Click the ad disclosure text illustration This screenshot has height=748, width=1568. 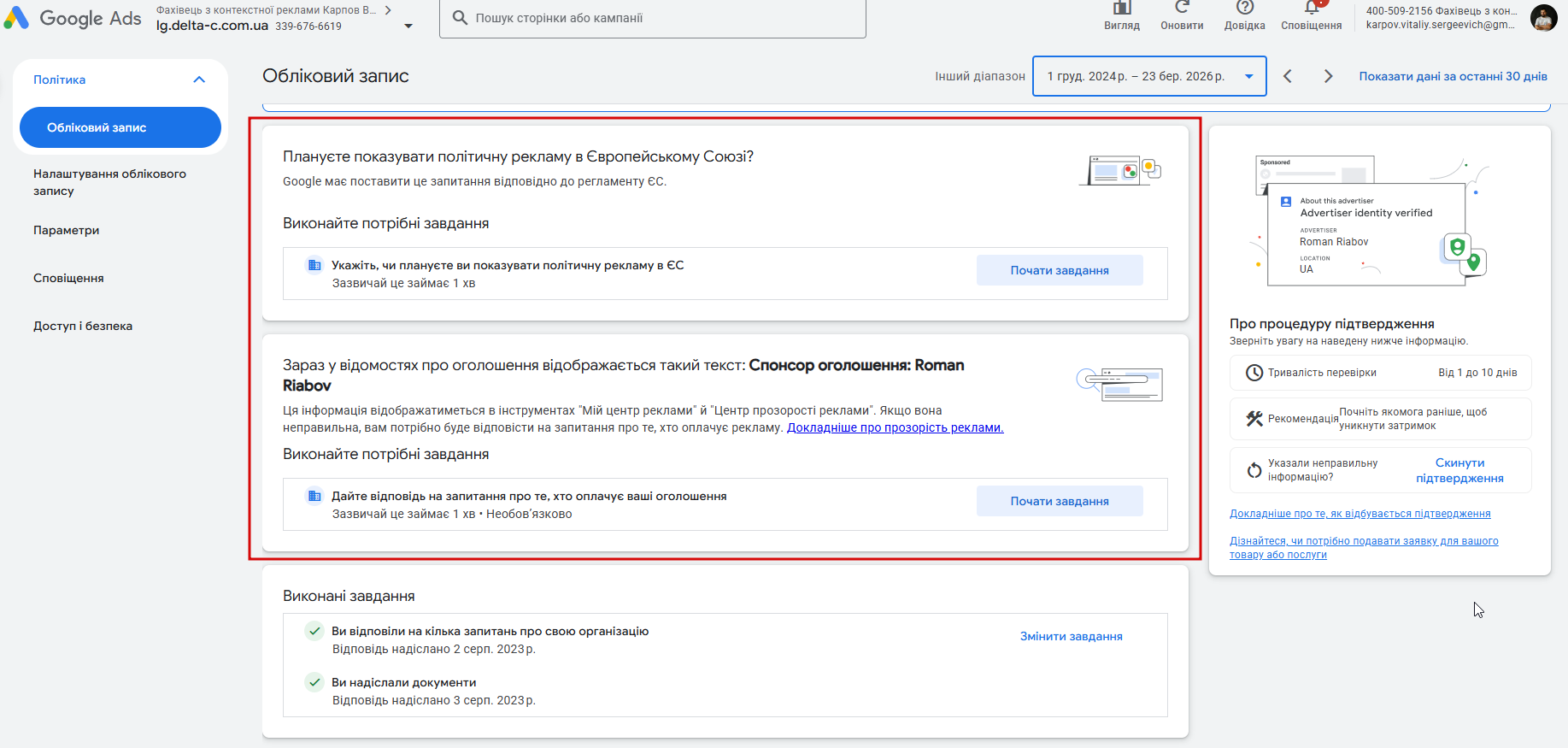[1120, 384]
